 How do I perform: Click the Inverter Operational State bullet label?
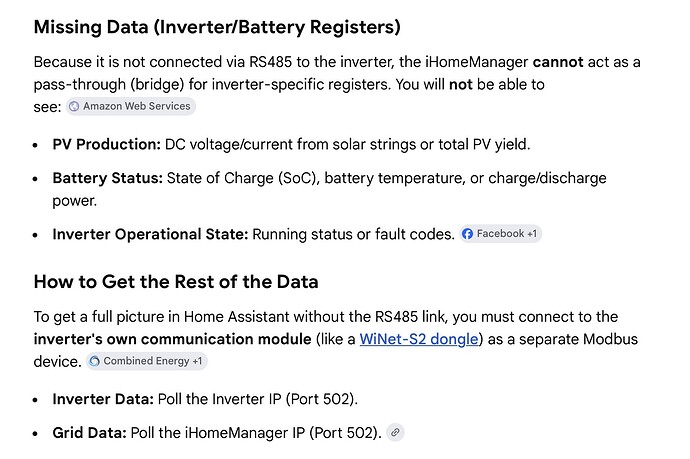(x=150, y=234)
